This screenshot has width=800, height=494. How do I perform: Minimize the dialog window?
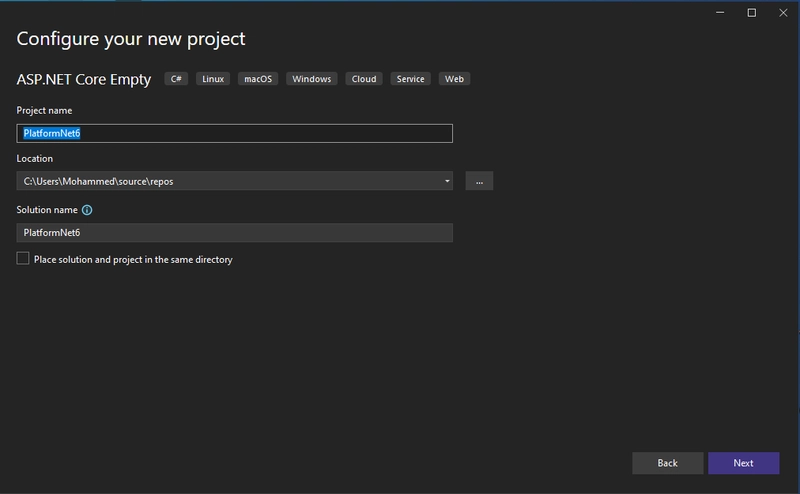tap(720, 13)
